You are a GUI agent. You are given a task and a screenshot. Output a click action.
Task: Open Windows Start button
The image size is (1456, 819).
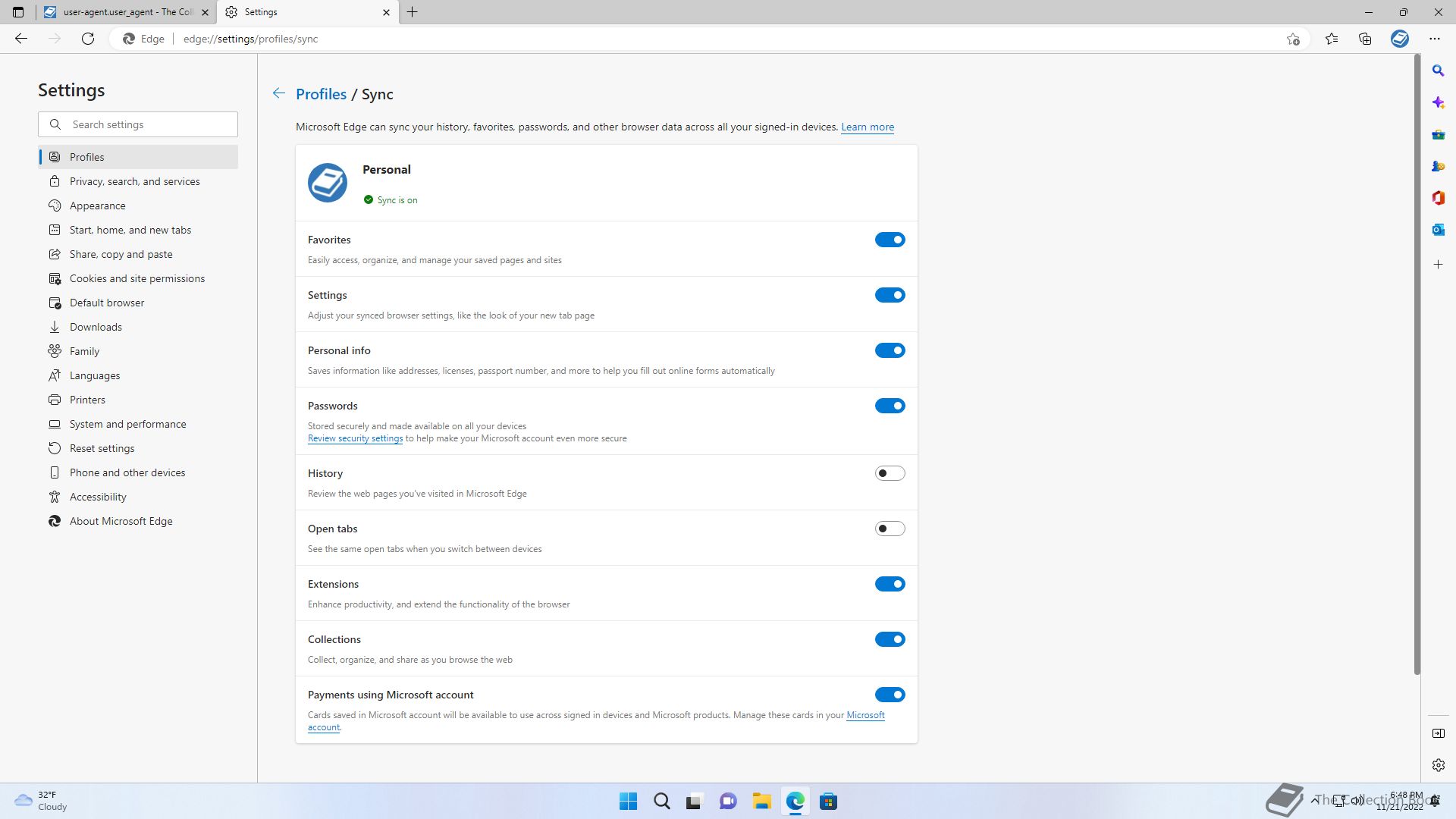[x=628, y=802]
